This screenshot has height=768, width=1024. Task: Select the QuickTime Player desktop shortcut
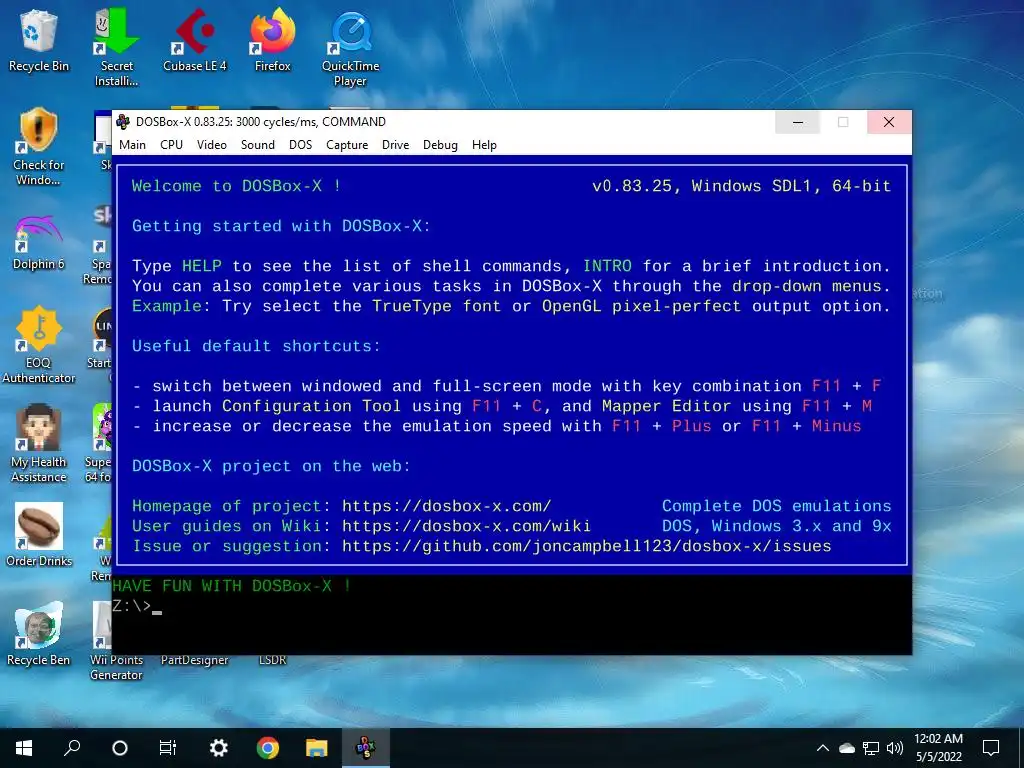pos(350,48)
